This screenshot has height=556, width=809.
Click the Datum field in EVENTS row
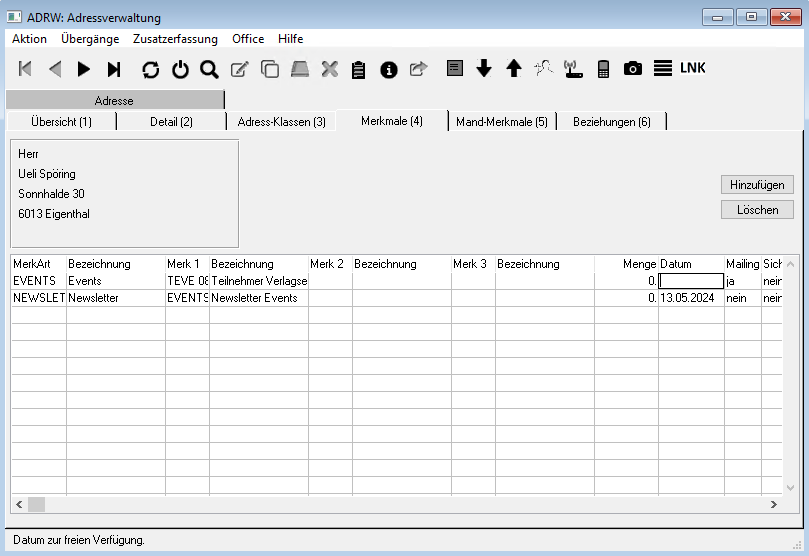click(690, 282)
